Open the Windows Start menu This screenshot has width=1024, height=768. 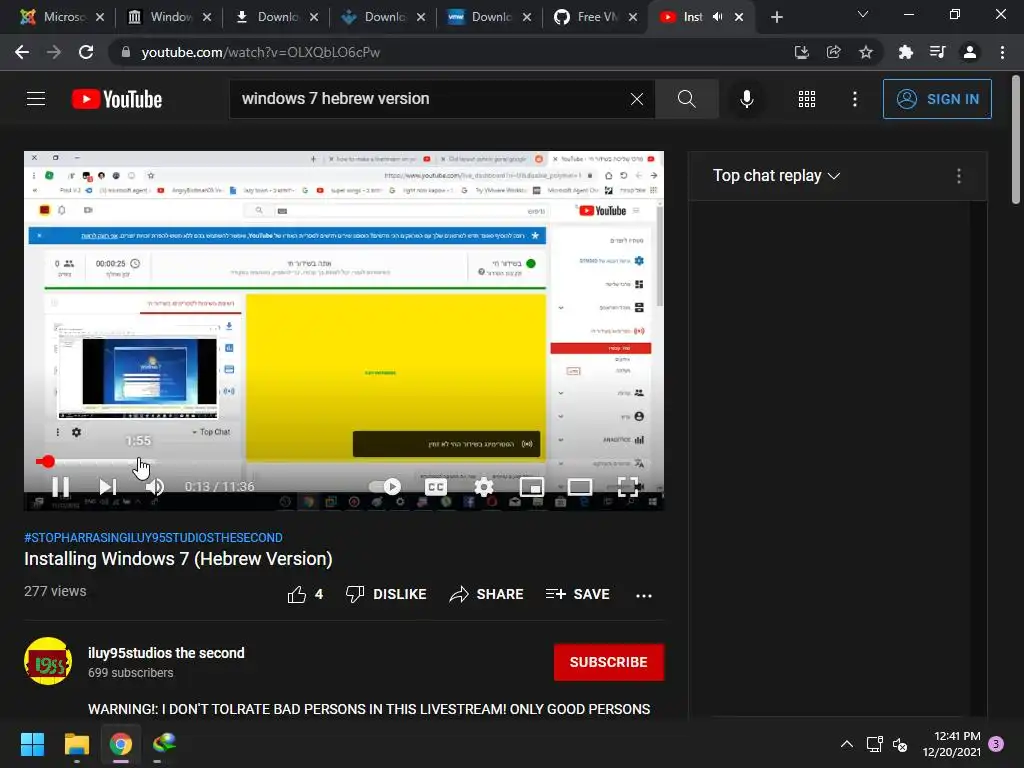[x=32, y=744]
